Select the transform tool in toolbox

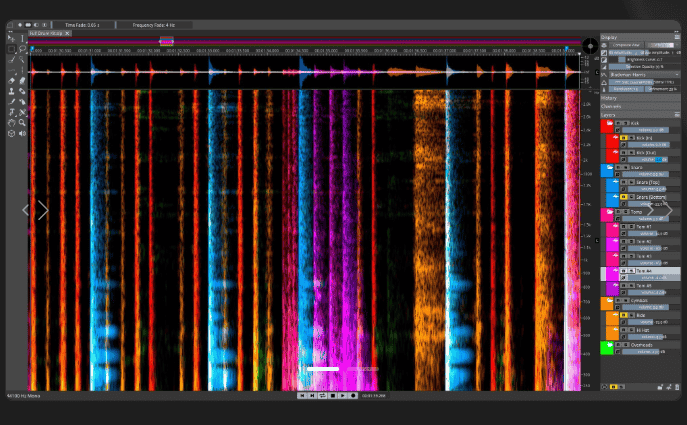12,112
